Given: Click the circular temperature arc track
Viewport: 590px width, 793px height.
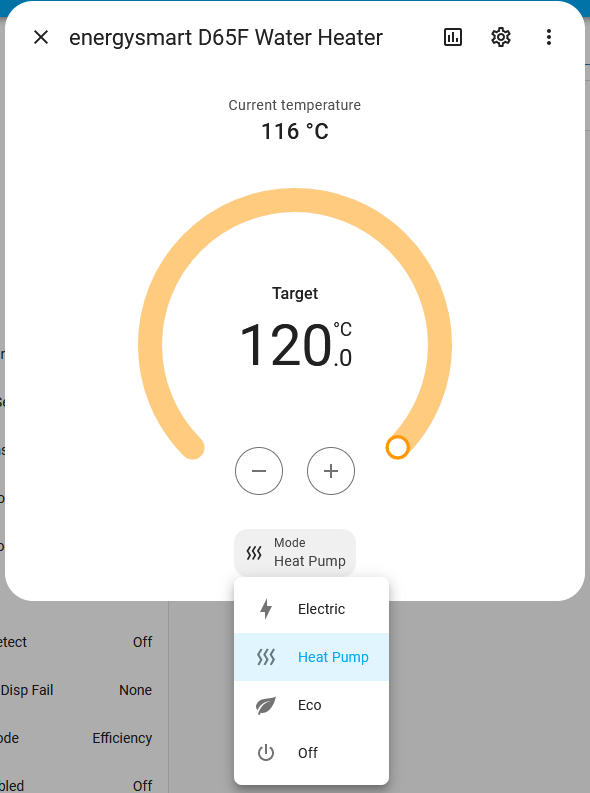Looking at the screenshot, I should click(x=295, y=200).
